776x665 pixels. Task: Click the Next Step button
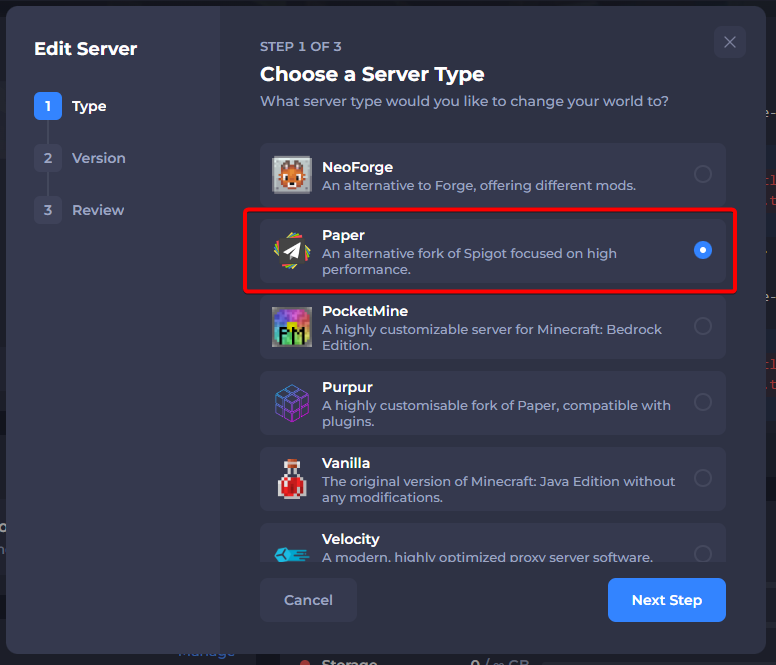coord(666,600)
